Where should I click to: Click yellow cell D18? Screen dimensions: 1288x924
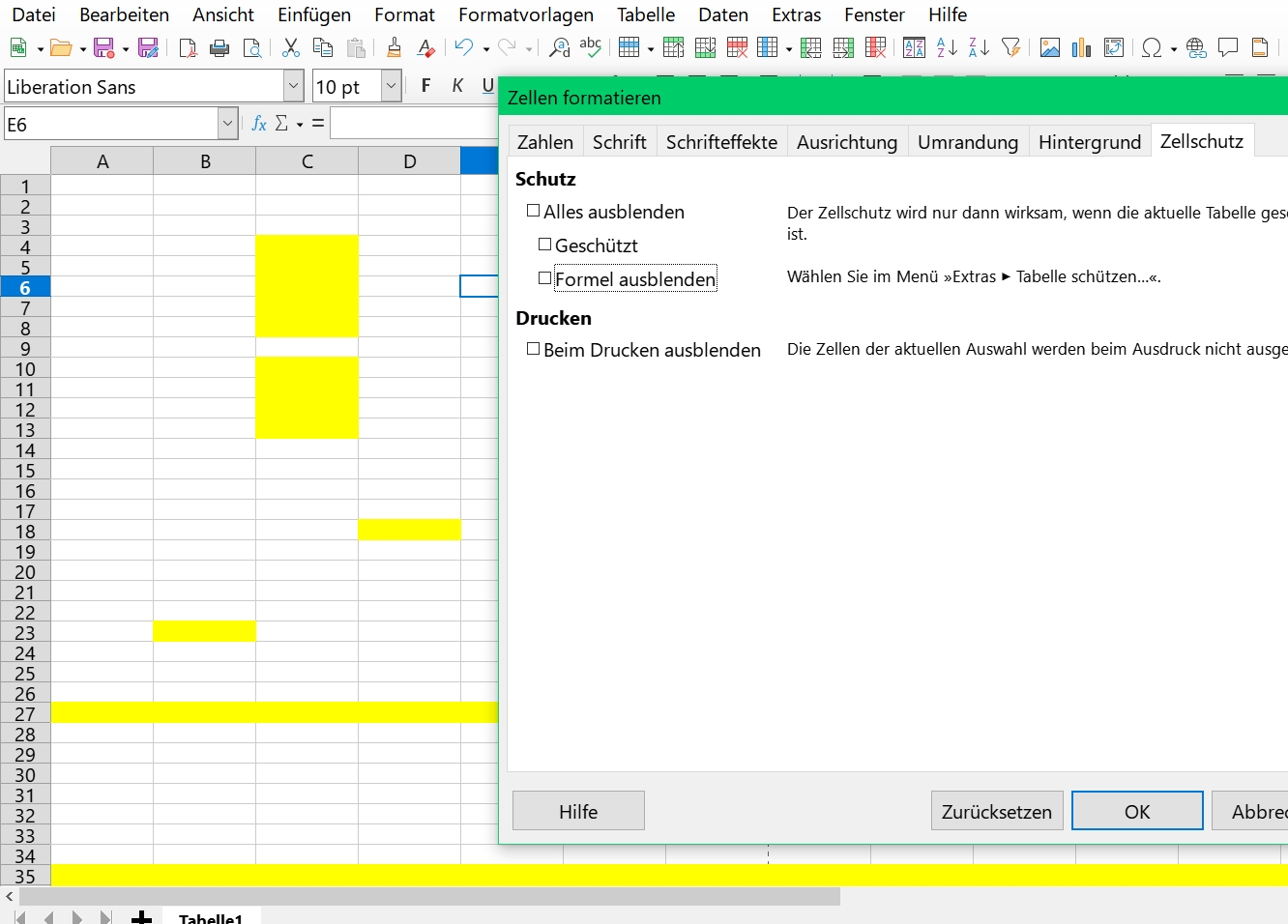409,530
